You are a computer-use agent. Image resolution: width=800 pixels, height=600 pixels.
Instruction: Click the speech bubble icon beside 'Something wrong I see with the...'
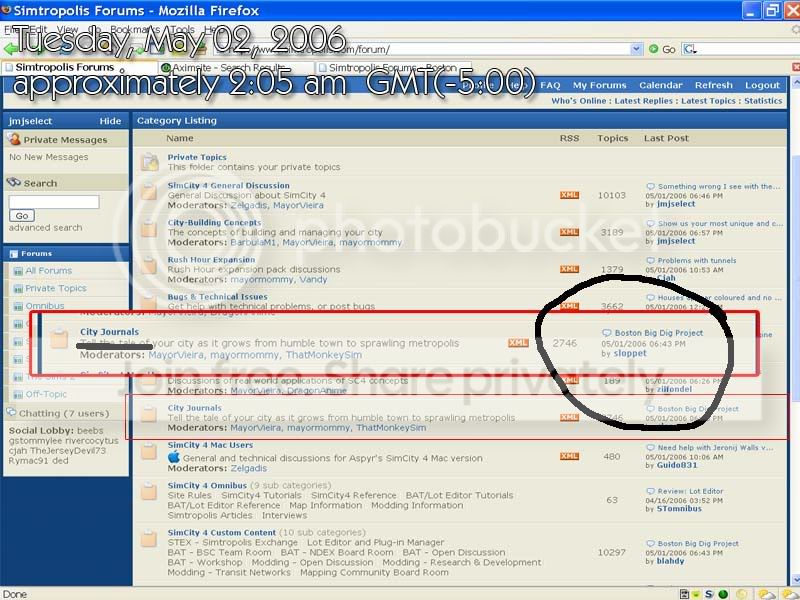(x=650, y=186)
